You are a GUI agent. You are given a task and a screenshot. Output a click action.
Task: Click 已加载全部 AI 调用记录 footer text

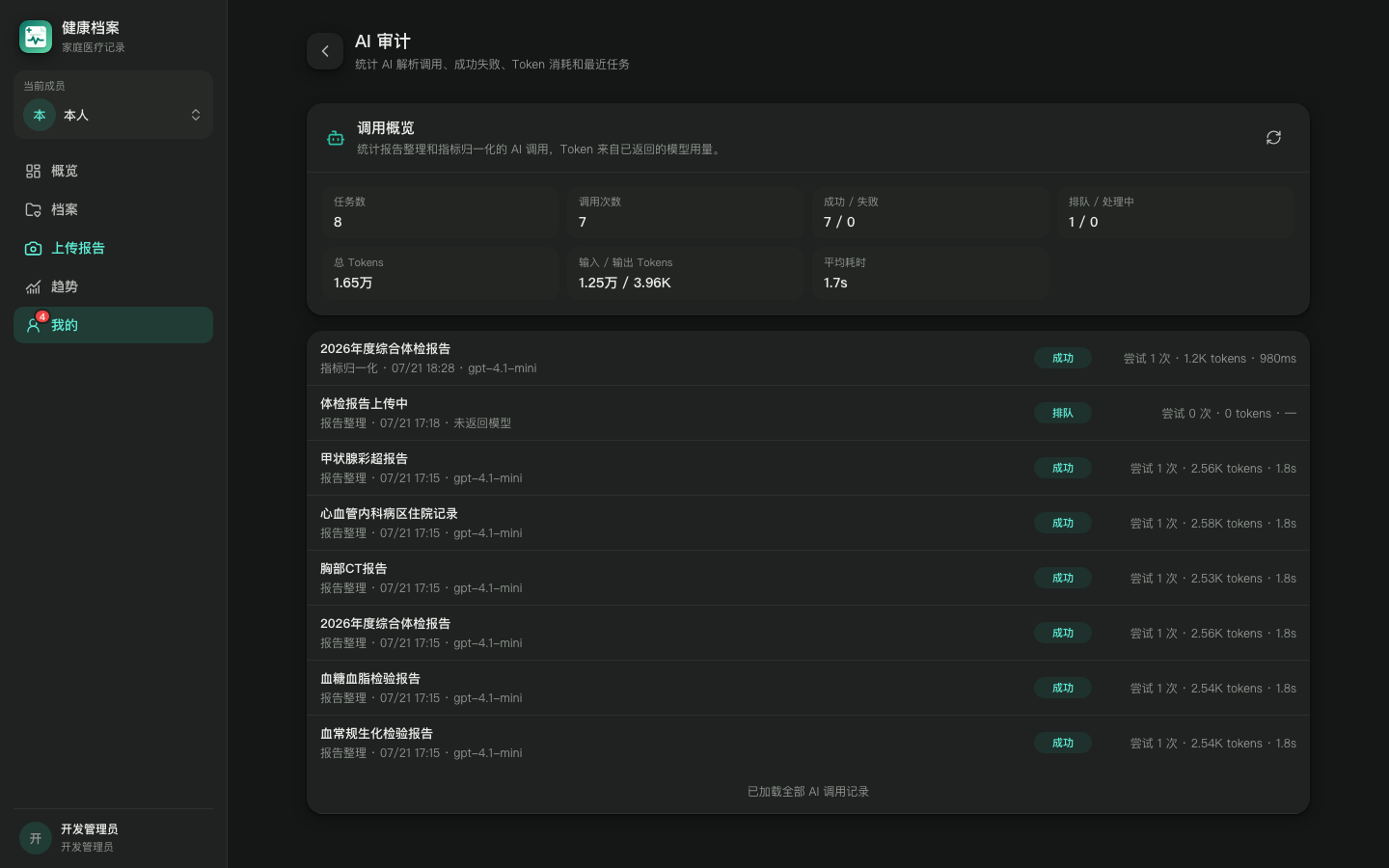[808, 792]
